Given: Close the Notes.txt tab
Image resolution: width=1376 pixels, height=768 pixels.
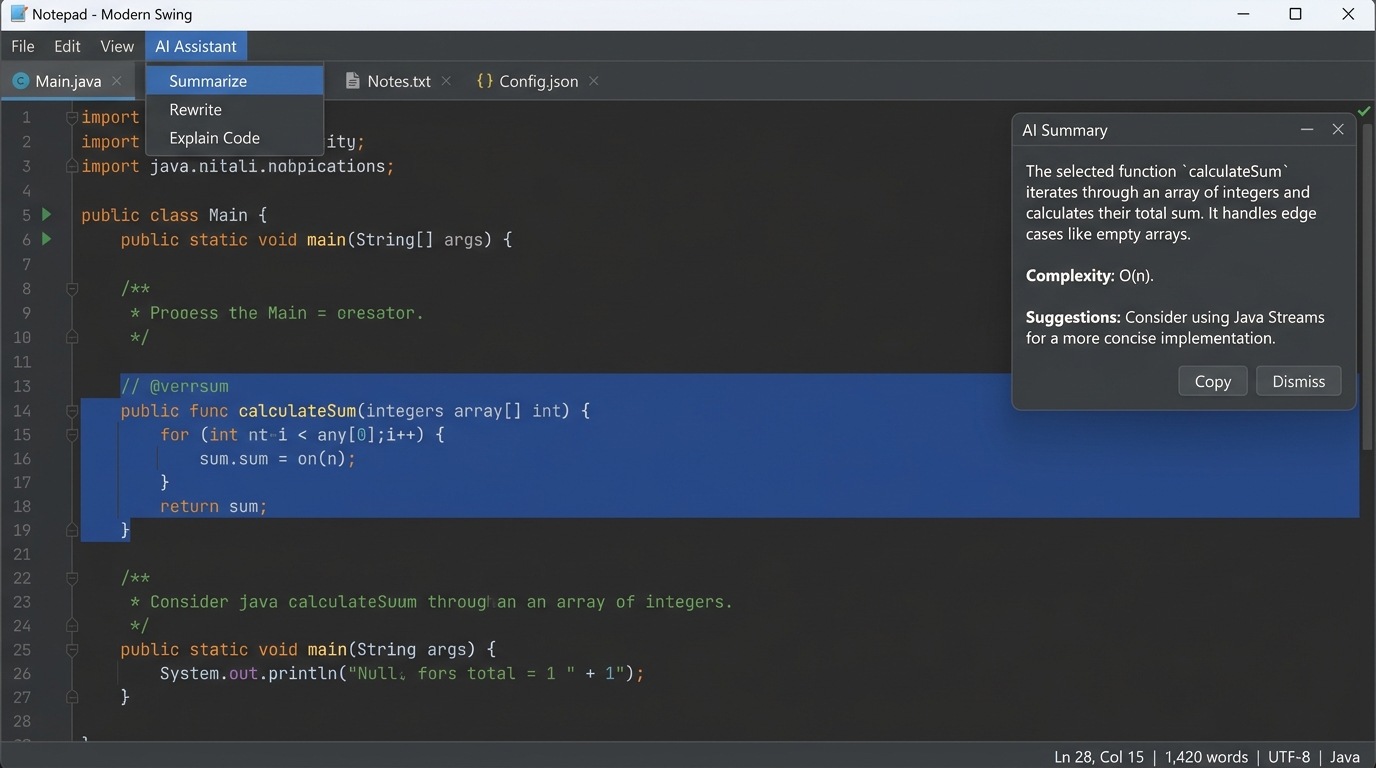Looking at the screenshot, I should click(446, 81).
